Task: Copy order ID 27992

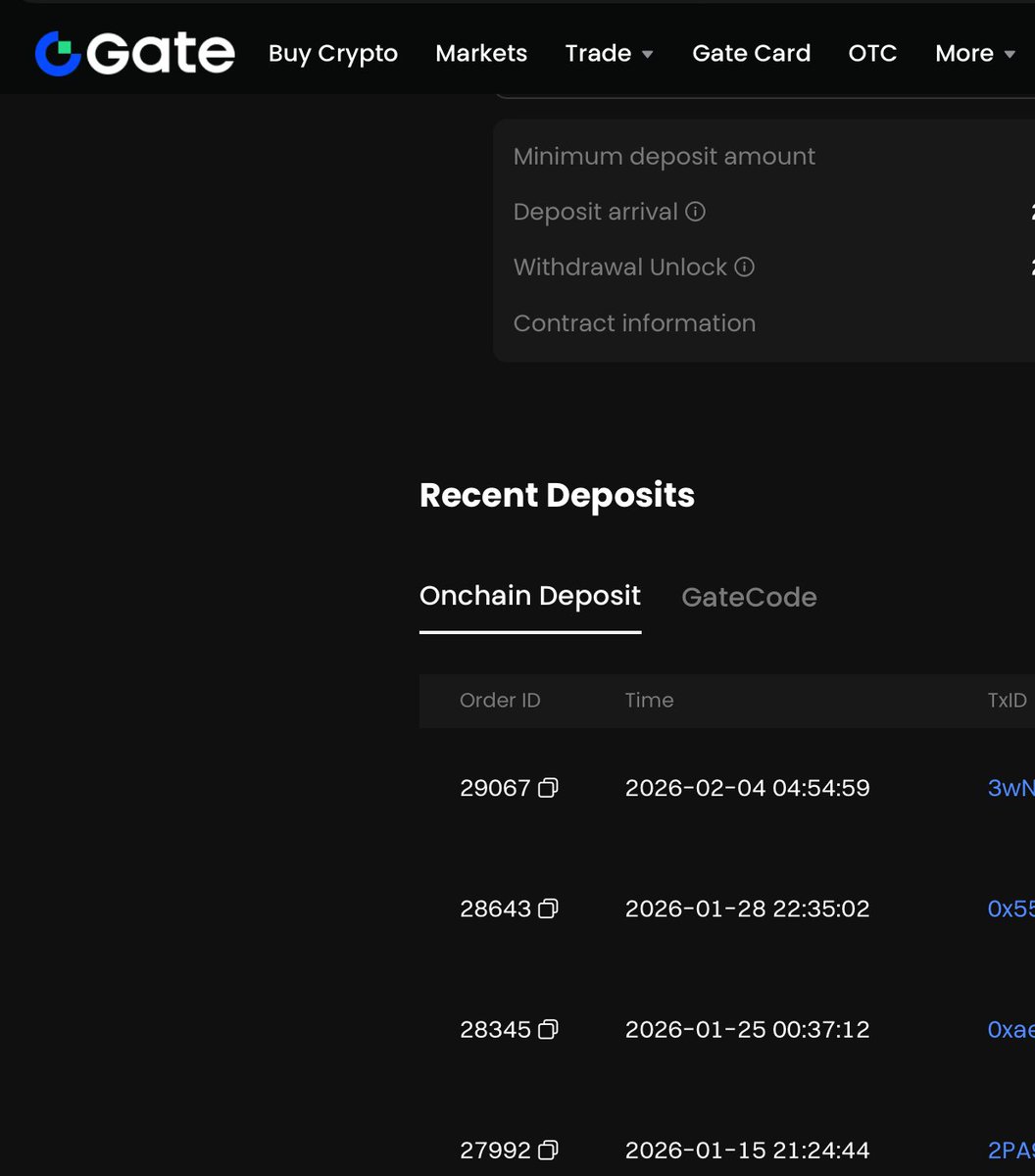Action: point(549,1150)
